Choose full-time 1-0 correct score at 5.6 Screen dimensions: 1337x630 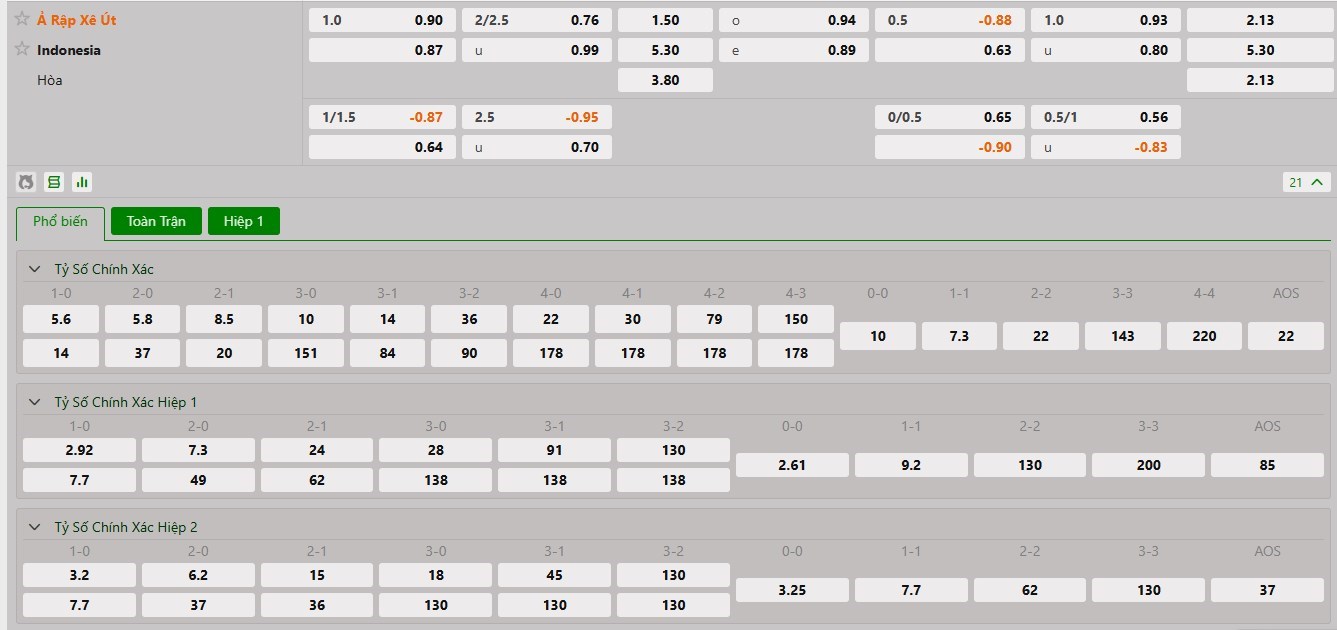(61, 319)
